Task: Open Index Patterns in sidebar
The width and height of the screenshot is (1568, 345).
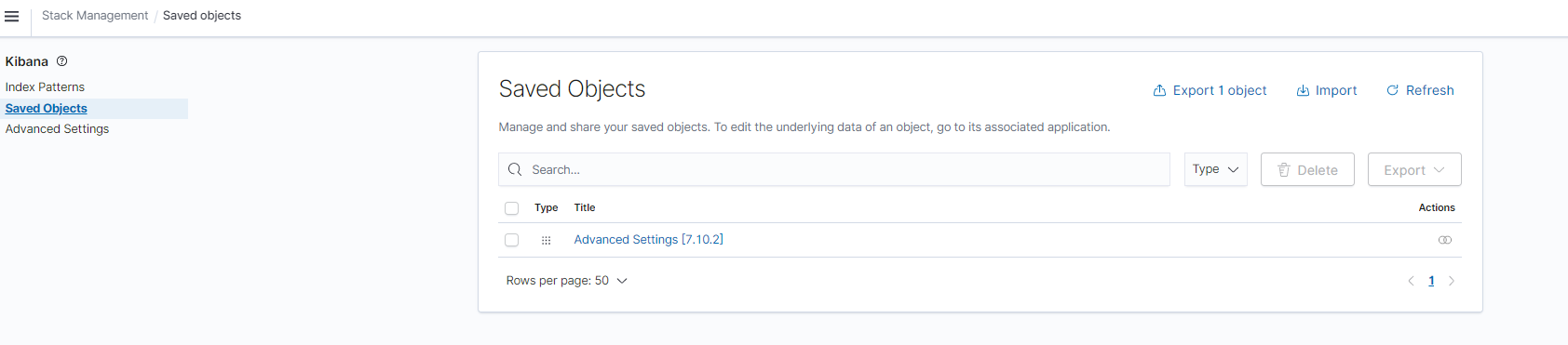Action: [45, 86]
